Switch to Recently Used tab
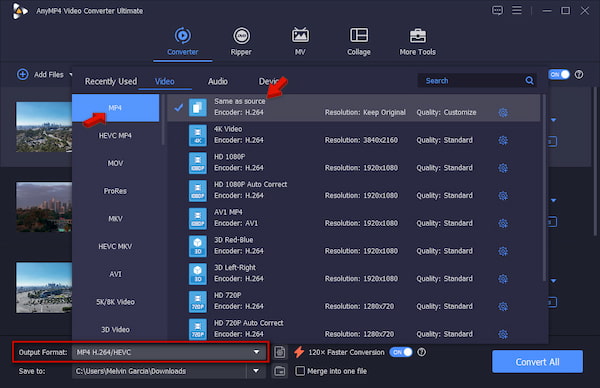This screenshot has height=388, width=600. tap(111, 81)
